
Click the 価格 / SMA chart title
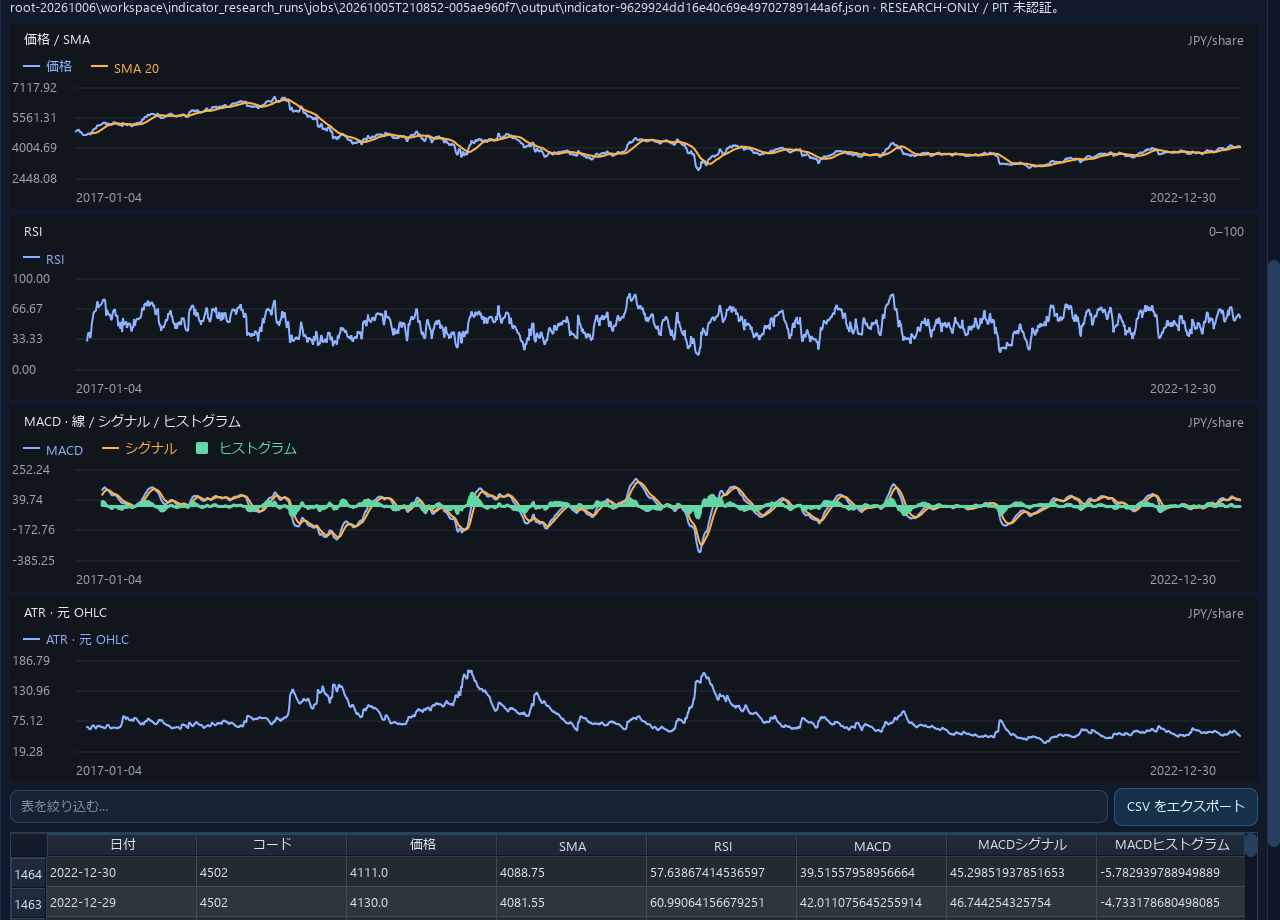point(57,39)
